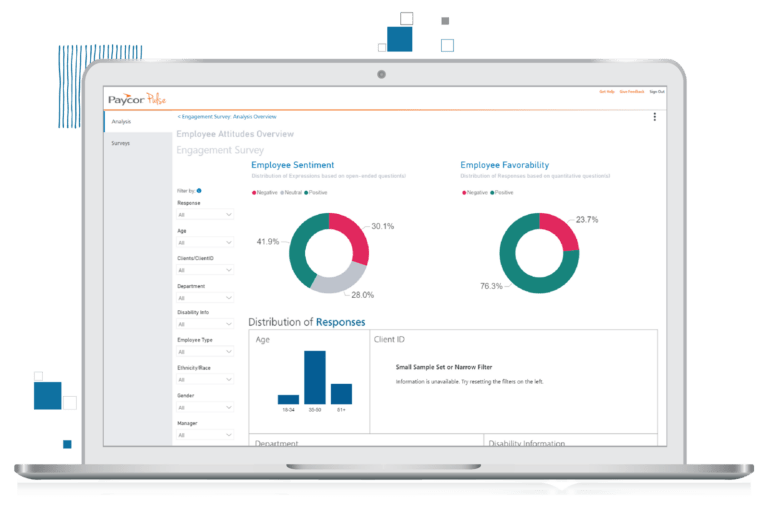Click the Paycor Pulse logo

click(x=140, y=98)
